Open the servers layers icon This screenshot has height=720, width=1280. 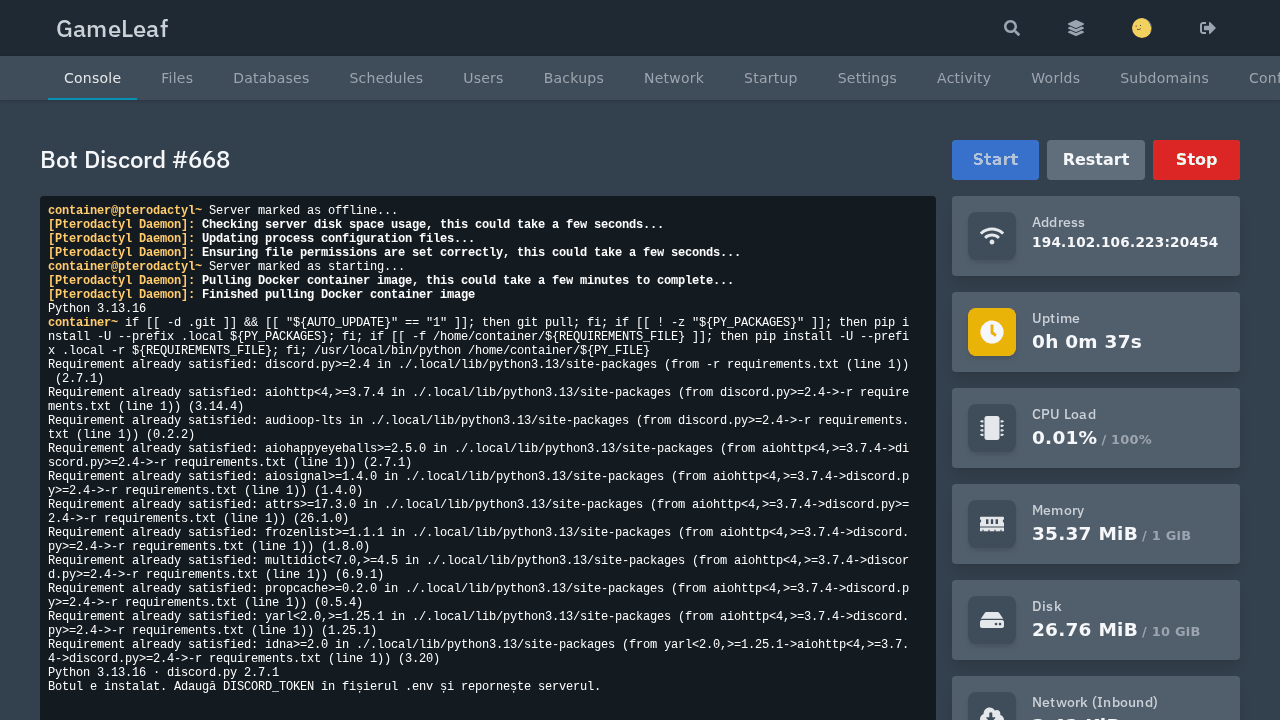click(x=1076, y=28)
